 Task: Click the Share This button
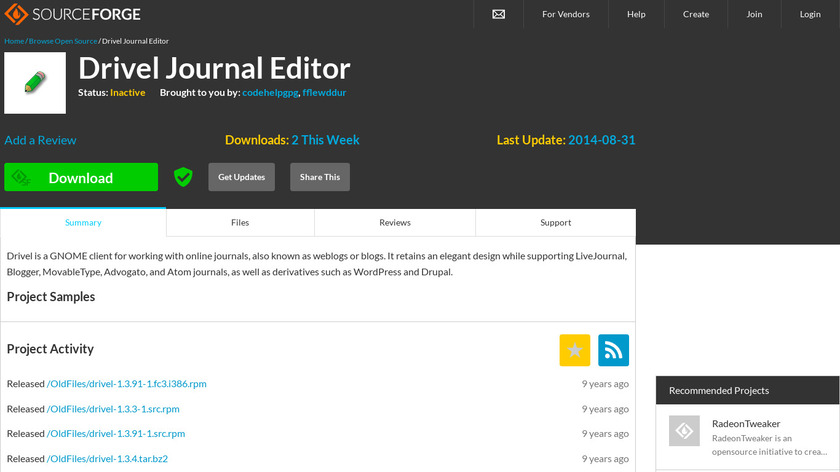click(320, 177)
